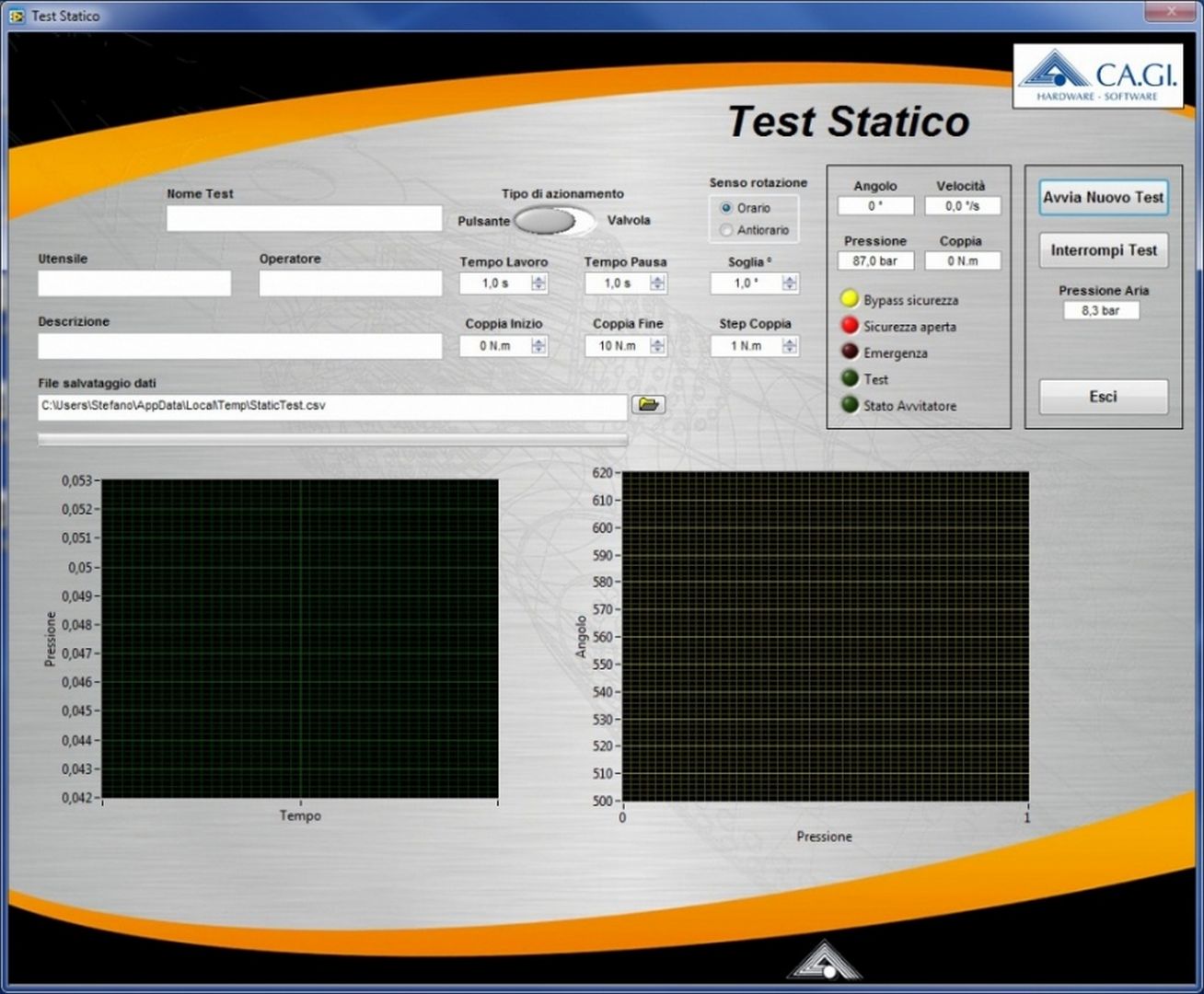Screen dimensions: 1204x994
Task: Click the progress bar under the file path
Action: pos(332,440)
